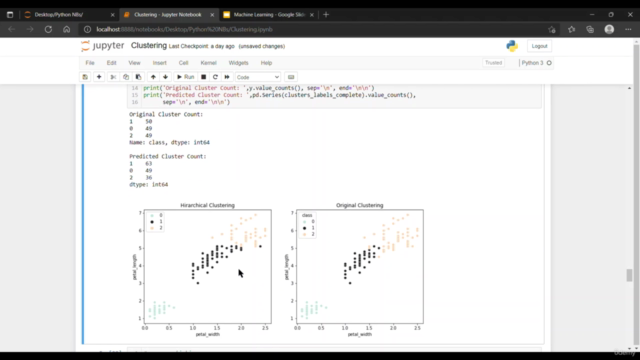Open the Insert menu
Screen dimensions: 640x360
(x=160, y=63)
